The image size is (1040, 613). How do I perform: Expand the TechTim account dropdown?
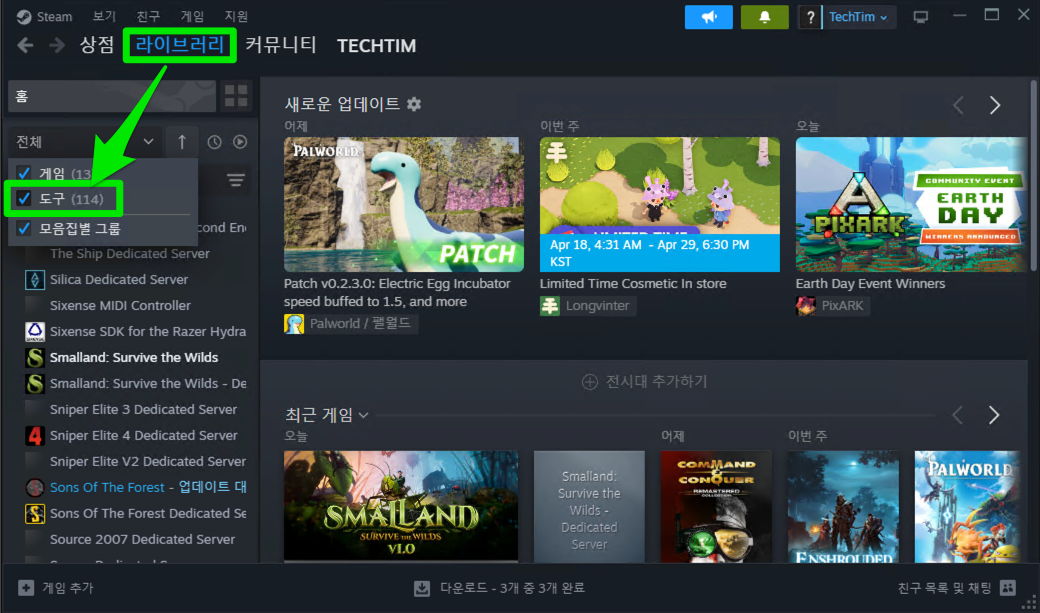click(858, 17)
